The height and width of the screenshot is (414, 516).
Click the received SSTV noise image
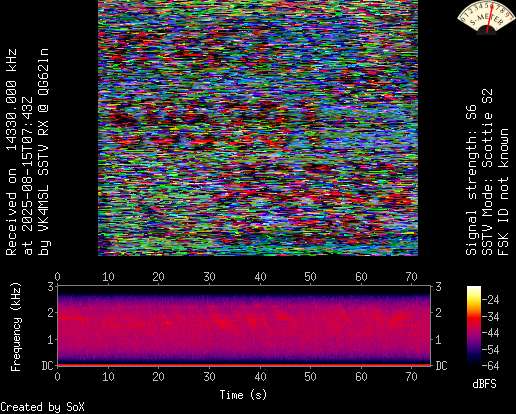(258, 128)
